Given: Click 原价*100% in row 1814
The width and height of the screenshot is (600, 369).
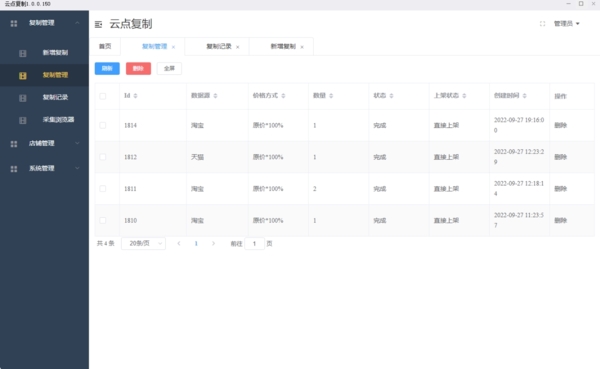Looking at the screenshot, I should 268,126.
